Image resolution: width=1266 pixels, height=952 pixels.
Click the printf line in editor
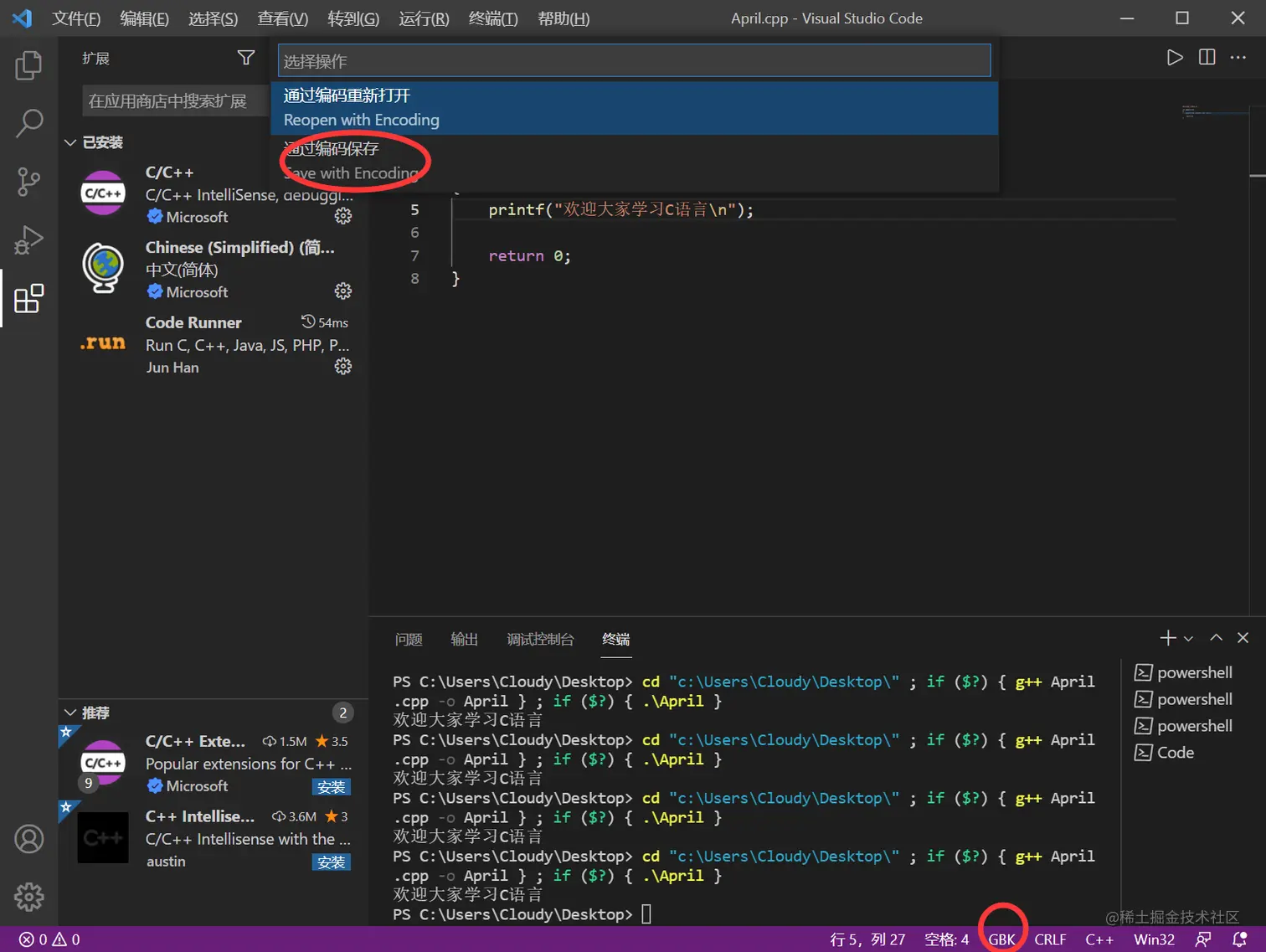[620, 209]
